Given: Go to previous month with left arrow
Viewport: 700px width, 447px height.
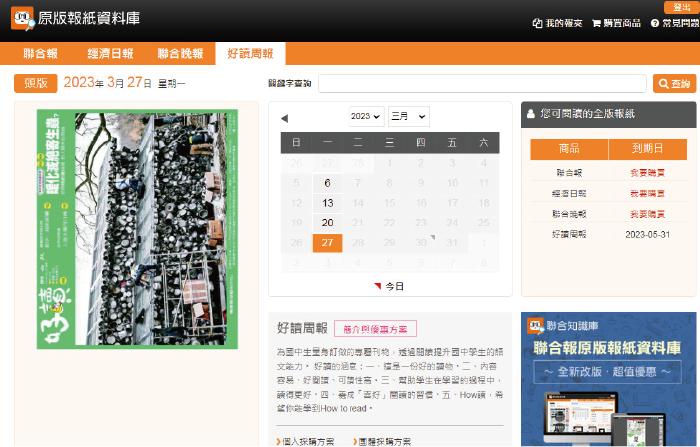Looking at the screenshot, I should tap(284, 118).
